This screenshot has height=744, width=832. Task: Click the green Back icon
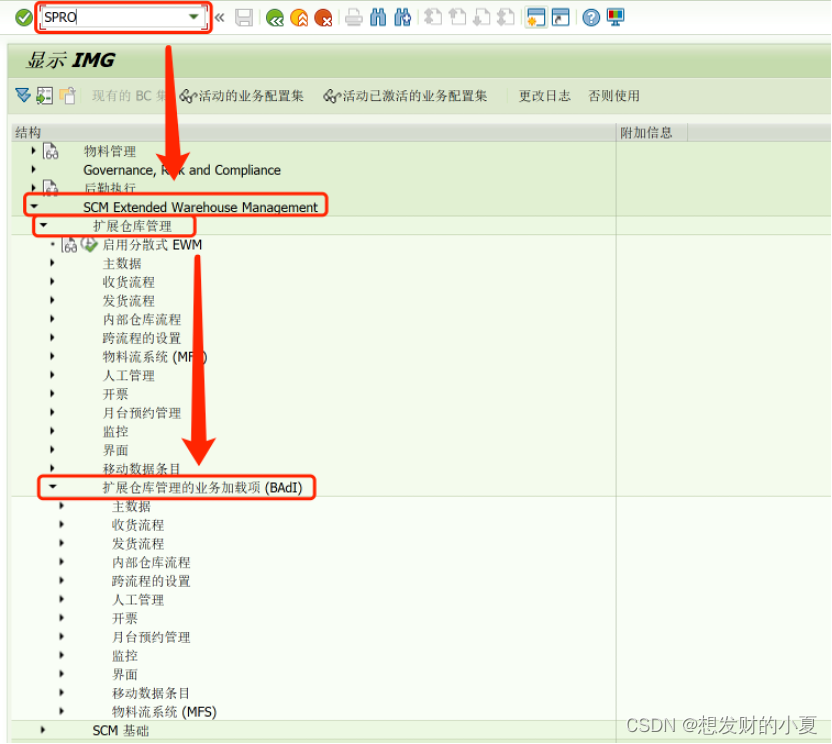click(x=275, y=18)
